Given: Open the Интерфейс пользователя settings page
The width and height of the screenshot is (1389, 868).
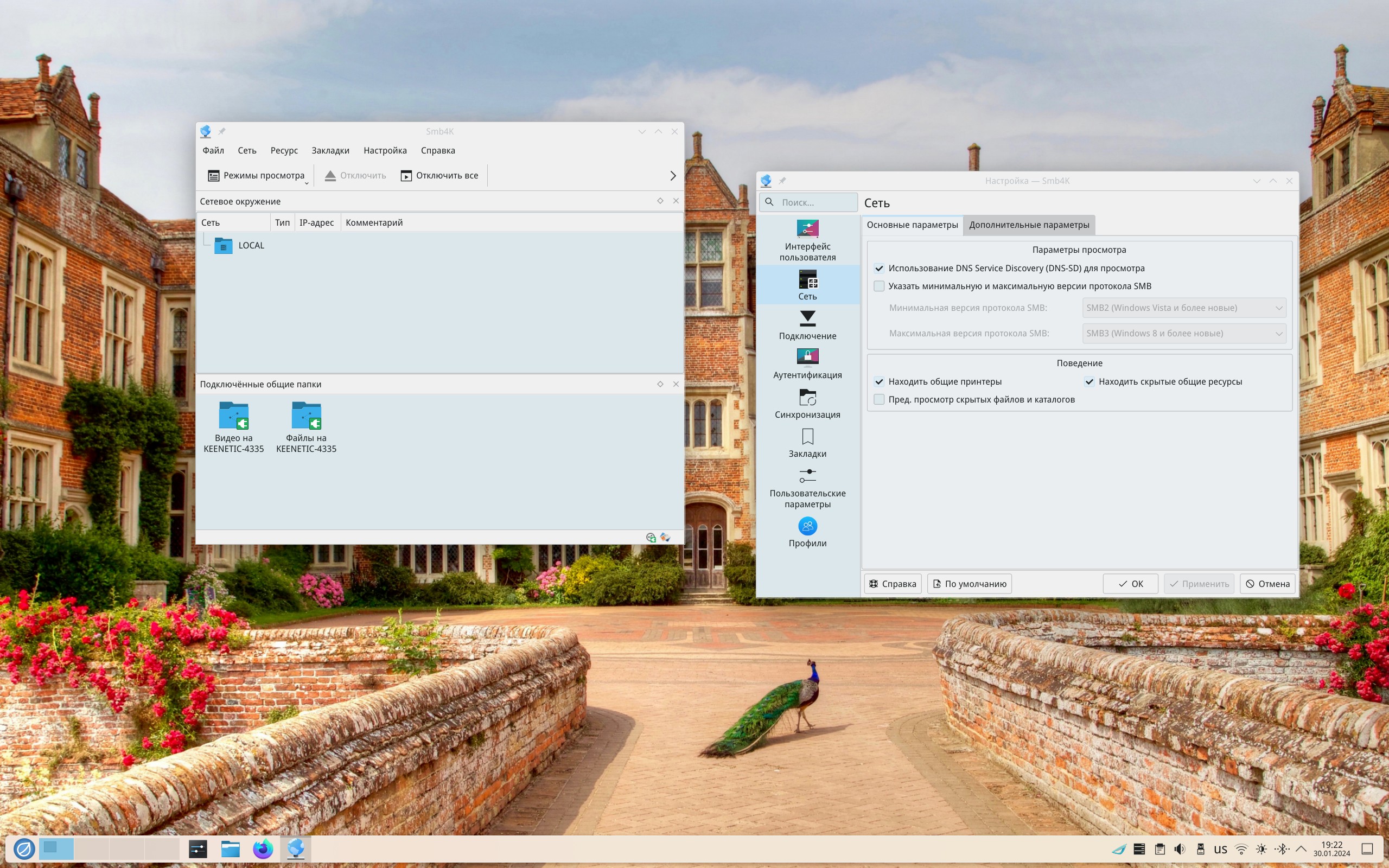Looking at the screenshot, I should [x=807, y=240].
